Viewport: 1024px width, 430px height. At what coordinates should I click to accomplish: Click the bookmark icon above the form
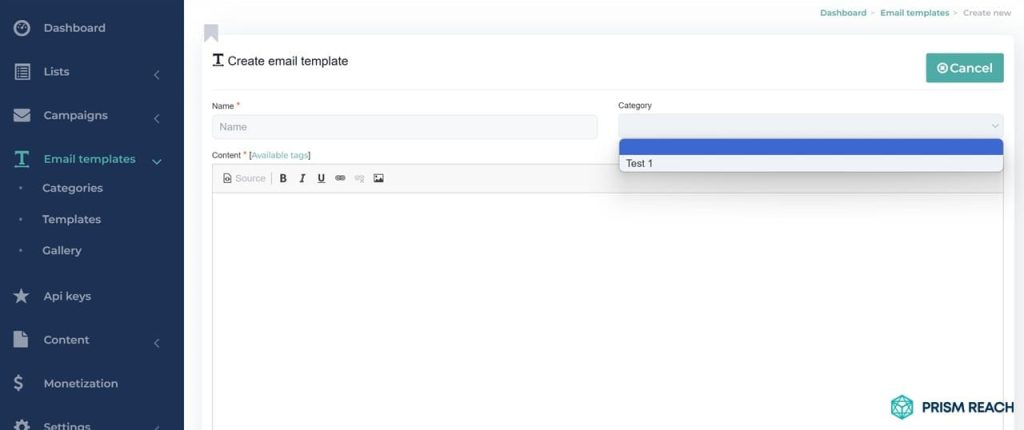[211, 33]
